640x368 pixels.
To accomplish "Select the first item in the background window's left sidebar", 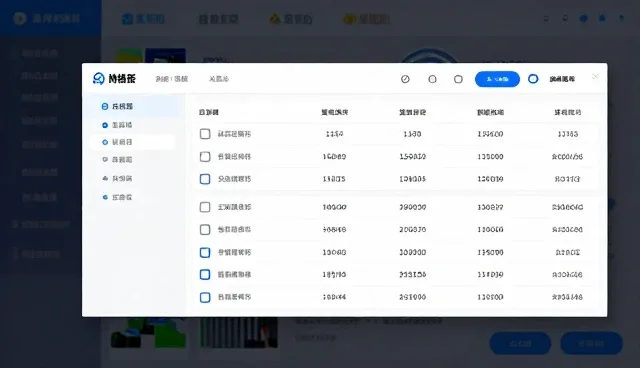I will [x=40, y=53].
